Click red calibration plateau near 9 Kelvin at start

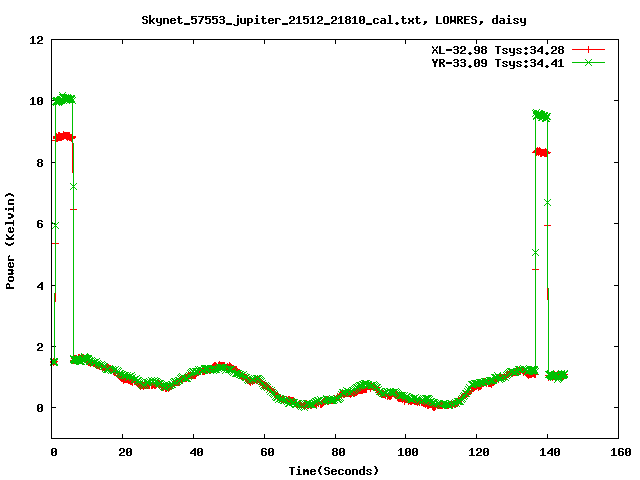64,137
